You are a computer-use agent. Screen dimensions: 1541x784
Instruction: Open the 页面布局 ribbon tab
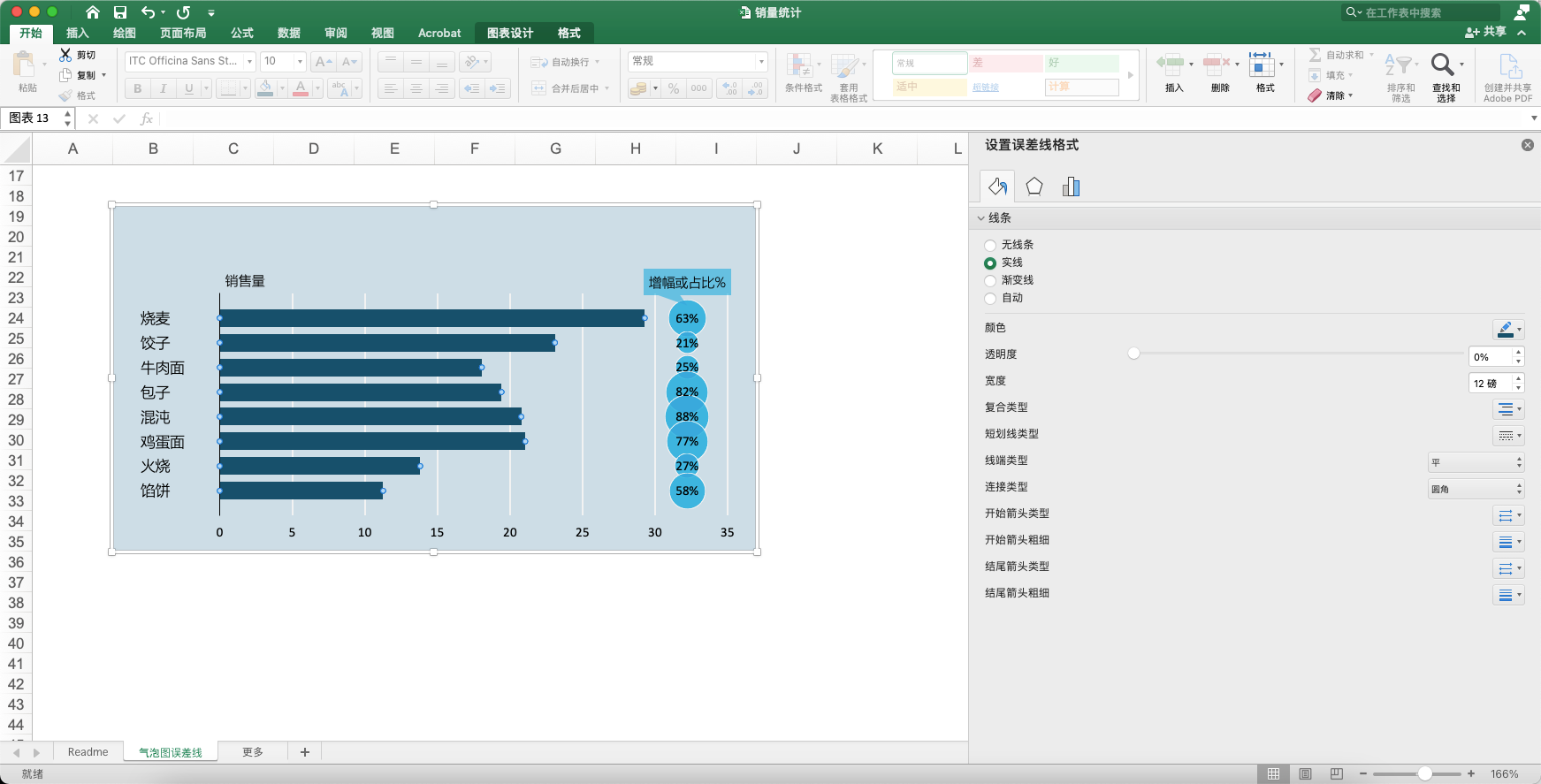[x=183, y=33]
